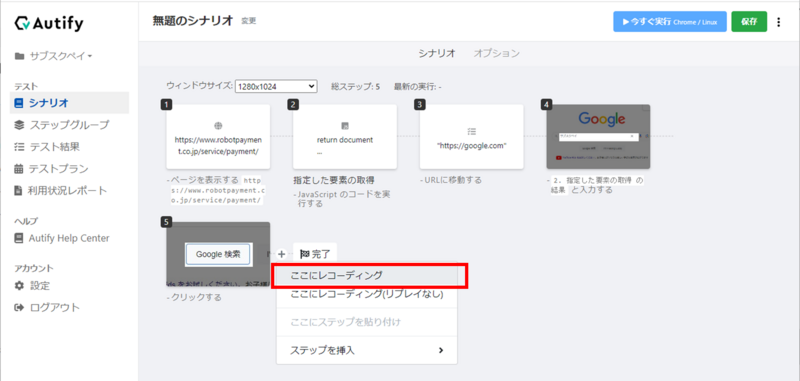Click the globe icon in step 1

[218, 125]
